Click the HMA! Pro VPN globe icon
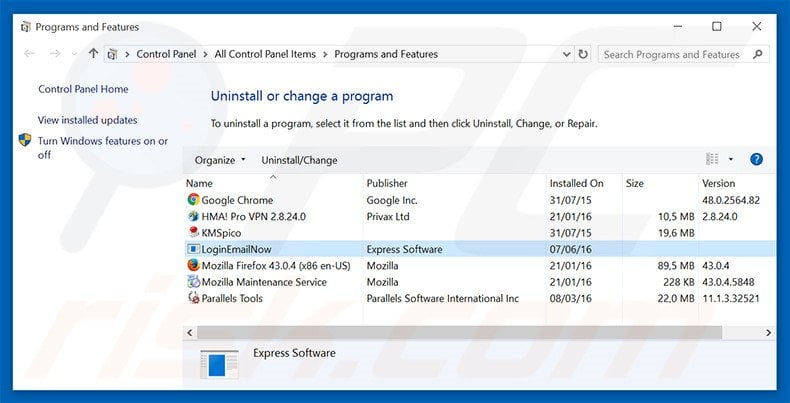 (x=193, y=217)
